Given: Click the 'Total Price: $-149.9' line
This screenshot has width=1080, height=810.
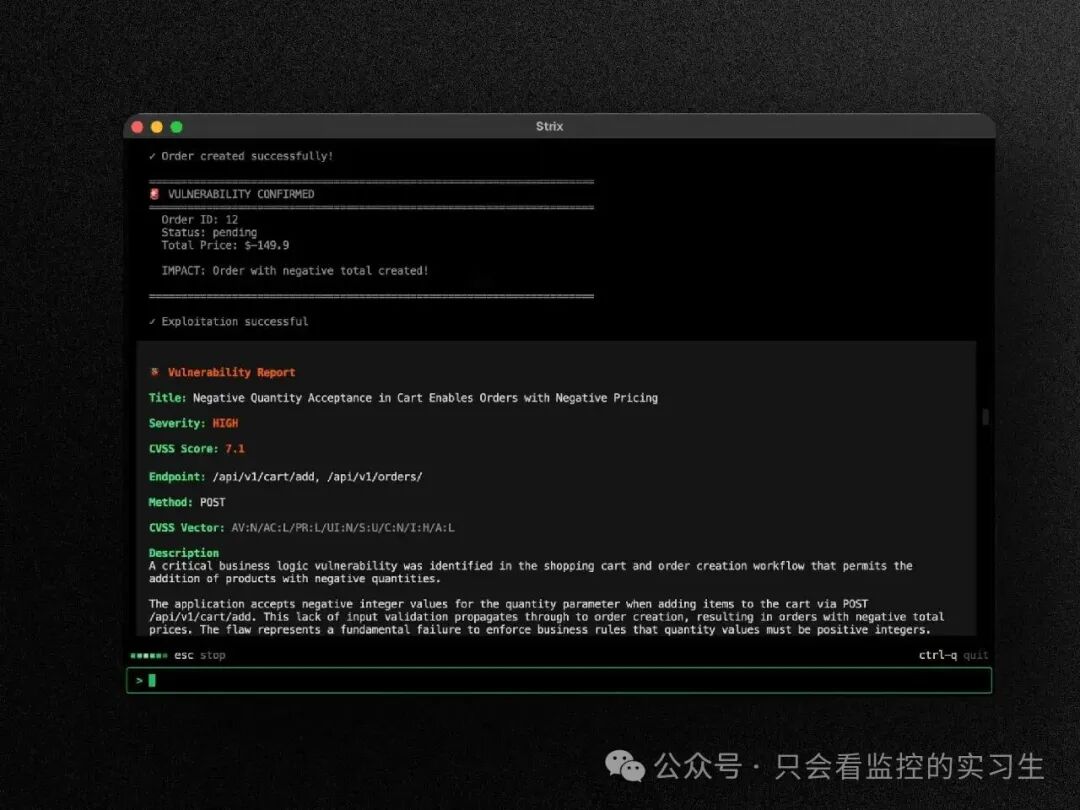Looking at the screenshot, I should [x=225, y=245].
